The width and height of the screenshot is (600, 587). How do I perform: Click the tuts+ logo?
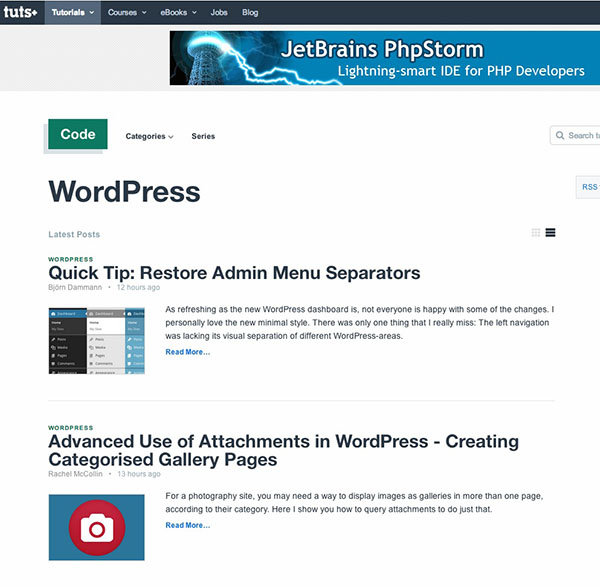20,13
